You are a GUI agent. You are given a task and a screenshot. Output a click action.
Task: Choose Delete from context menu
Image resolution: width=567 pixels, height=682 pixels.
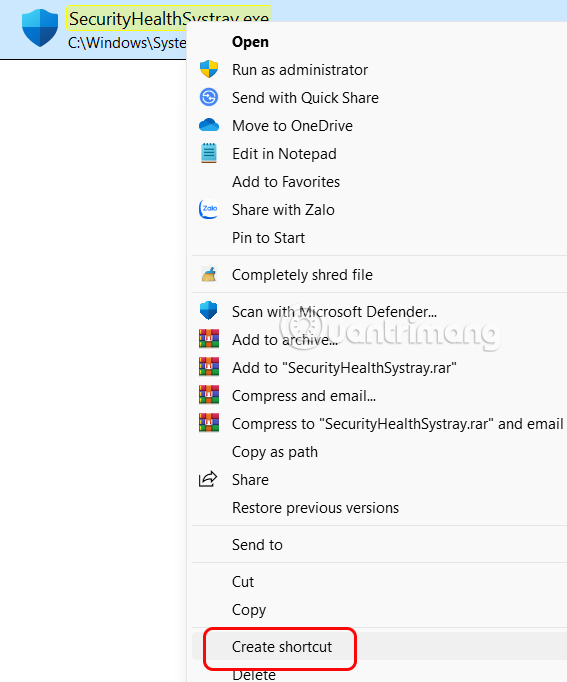click(254, 675)
